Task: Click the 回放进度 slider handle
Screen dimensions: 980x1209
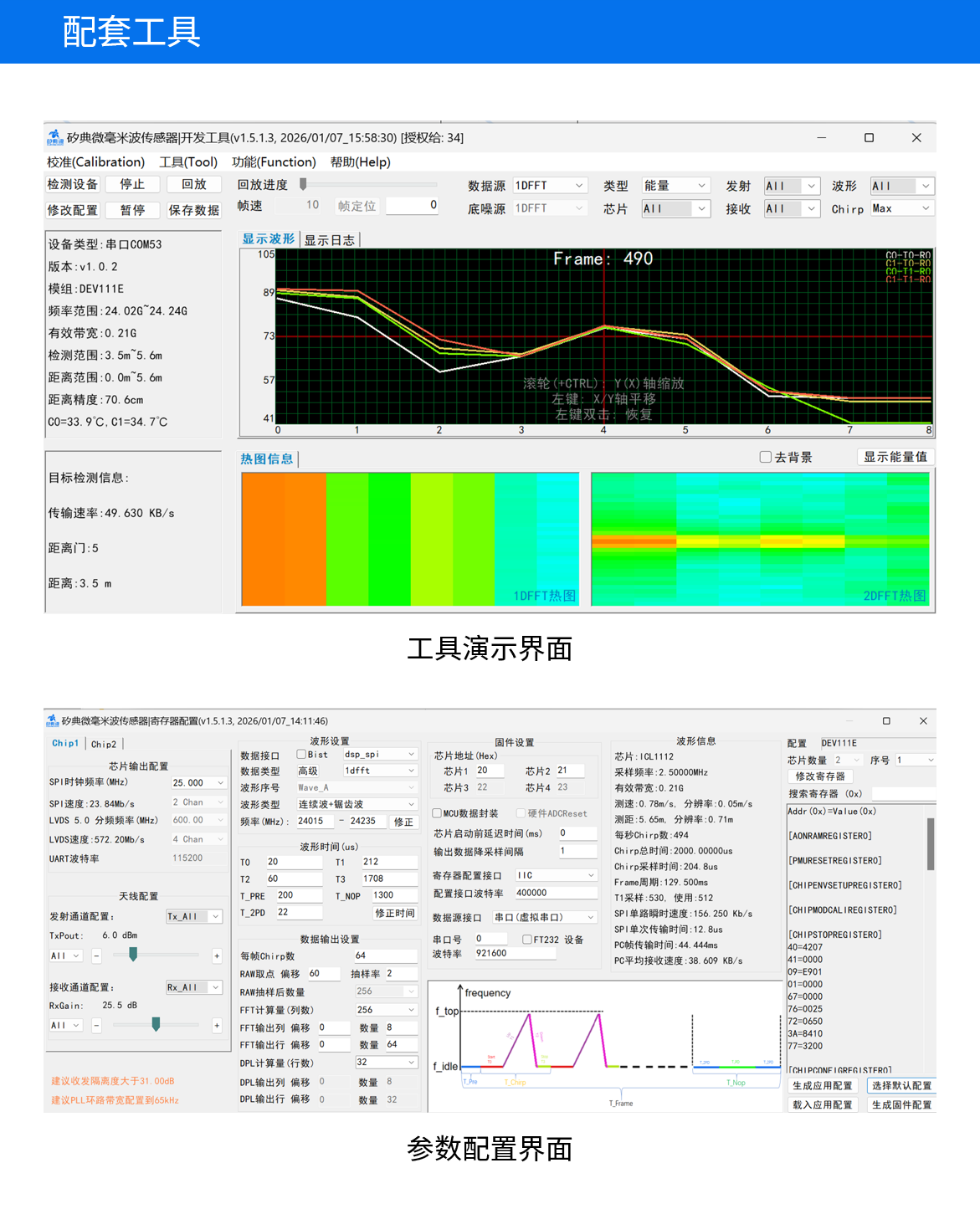Action: pos(303,184)
